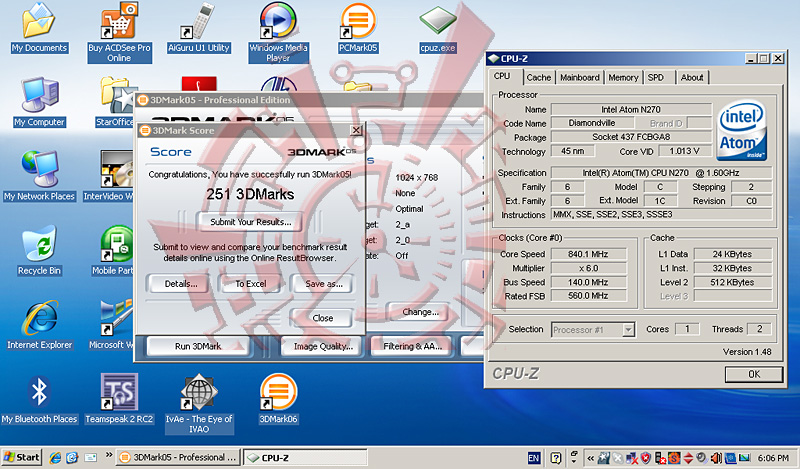Launch AiGuru U1 Utility shortcut
The height and width of the screenshot is (469, 800).
pyautogui.click(x=199, y=28)
